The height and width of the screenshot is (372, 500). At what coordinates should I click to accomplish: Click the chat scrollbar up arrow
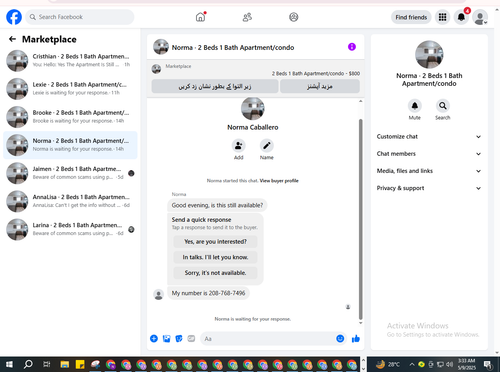360,101
